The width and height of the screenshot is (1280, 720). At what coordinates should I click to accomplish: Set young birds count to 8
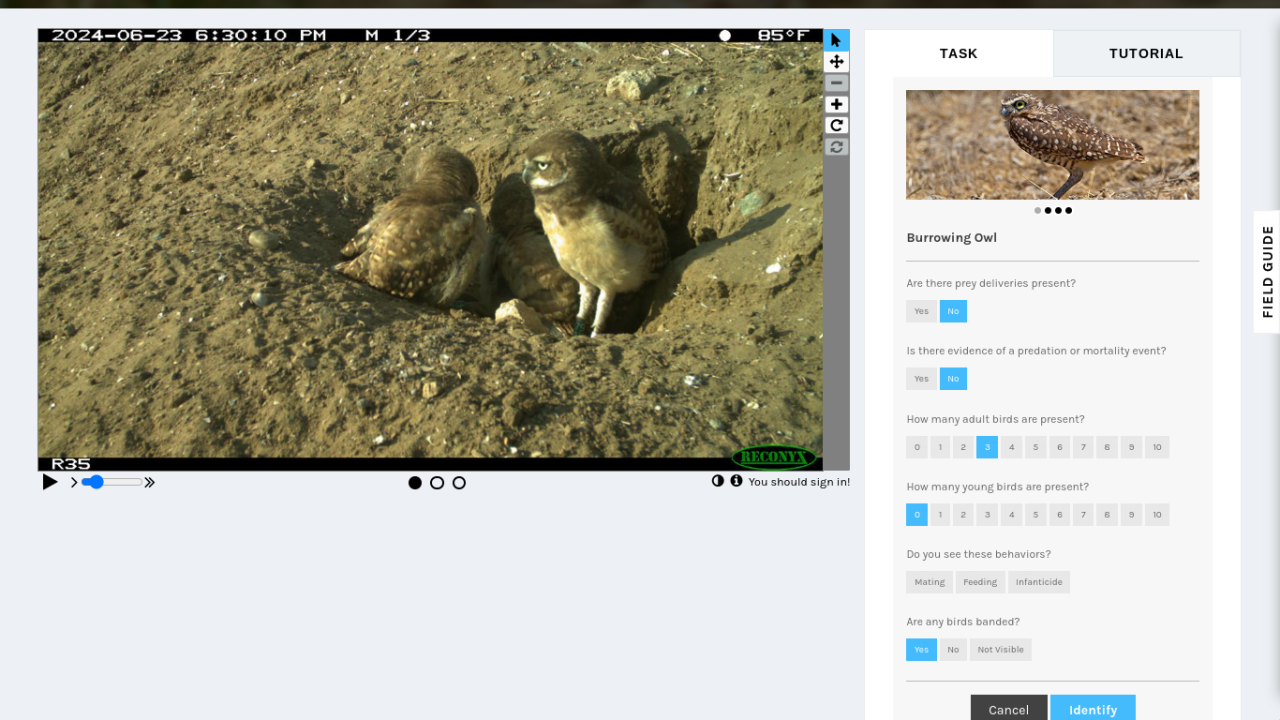pos(1107,515)
